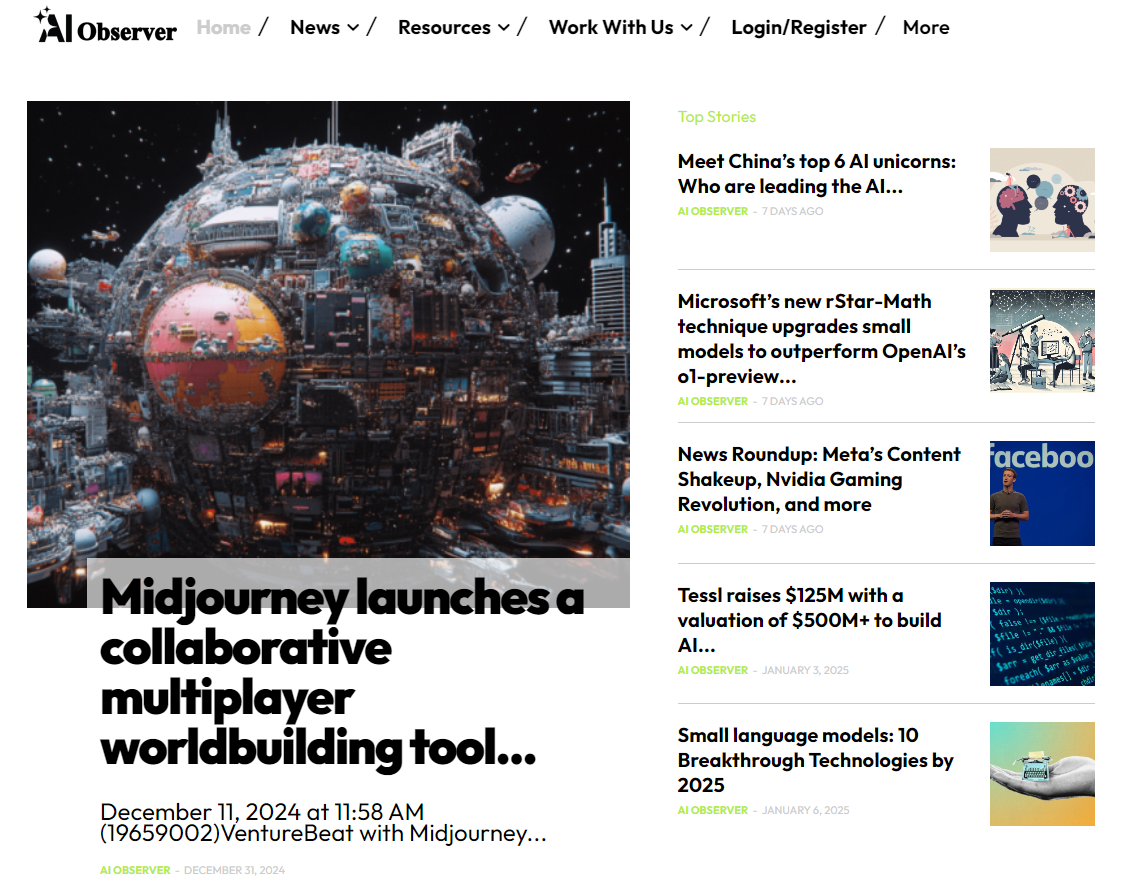Click the AI Observer logo
Screen dimensions: 1147x891
pos(105,26)
